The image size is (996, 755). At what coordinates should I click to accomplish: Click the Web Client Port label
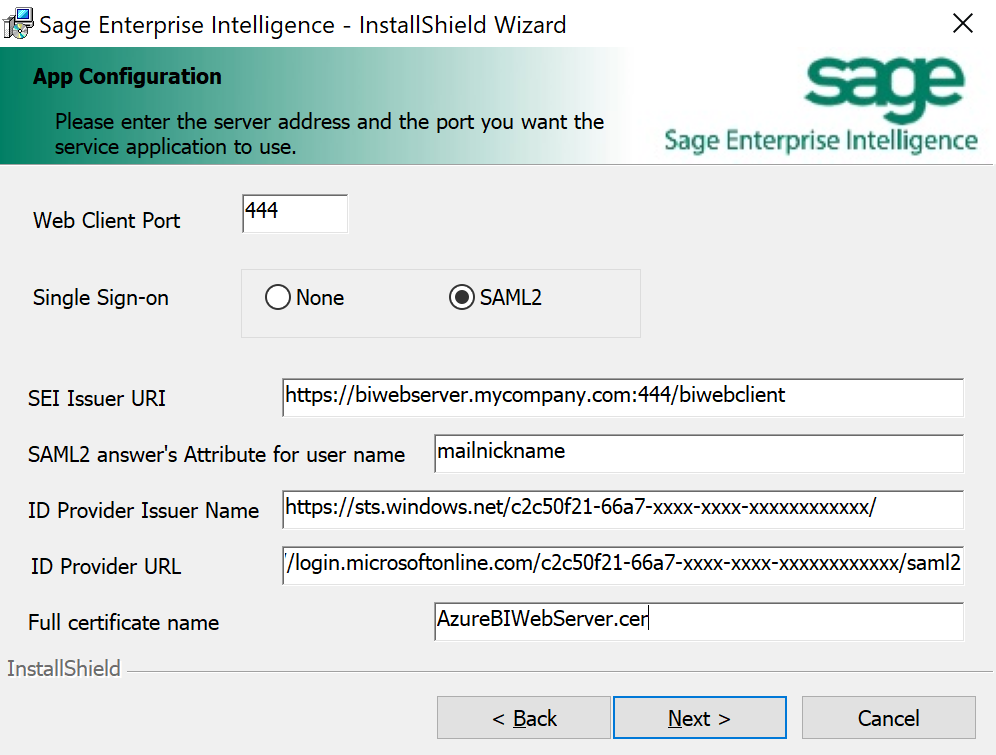coord(107,221)
